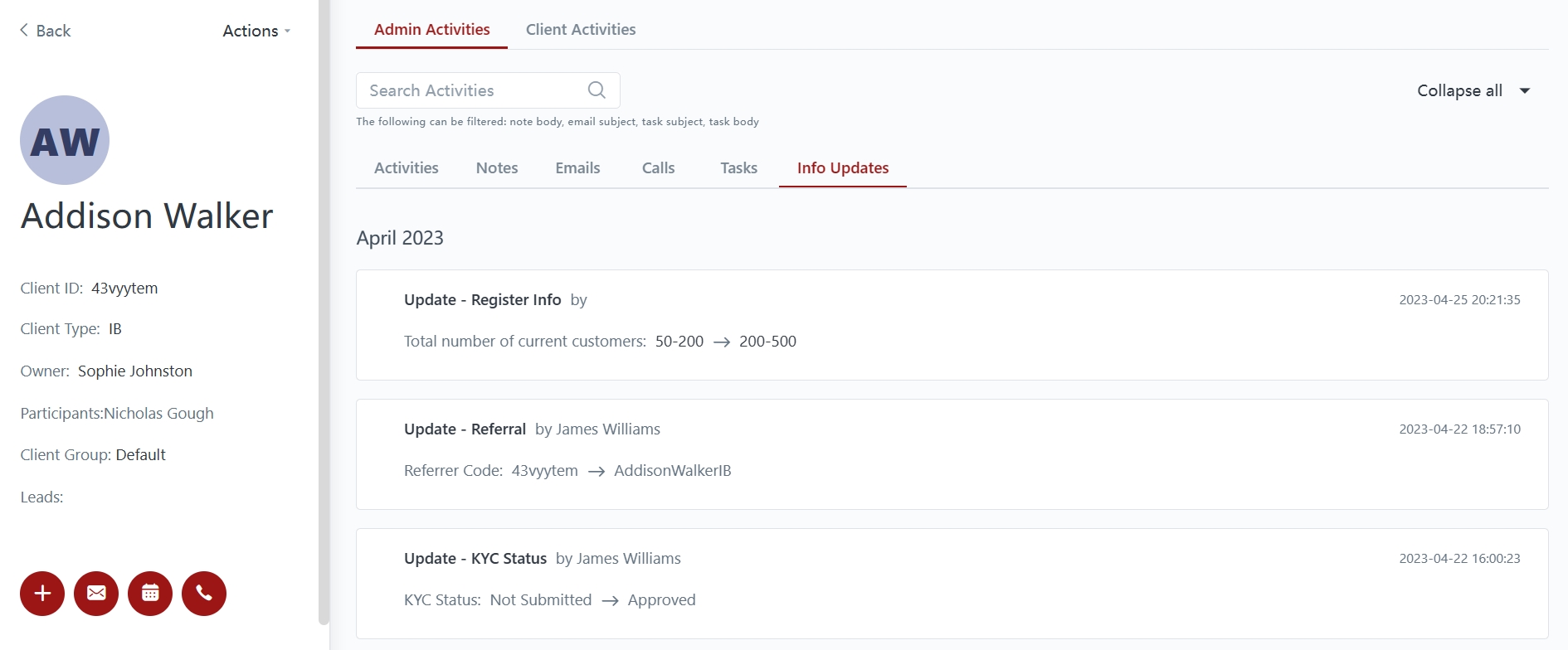Go to the Activities sub-tab
The width and height of the screenshot is (1568, 650).
[x=407, y=168]
